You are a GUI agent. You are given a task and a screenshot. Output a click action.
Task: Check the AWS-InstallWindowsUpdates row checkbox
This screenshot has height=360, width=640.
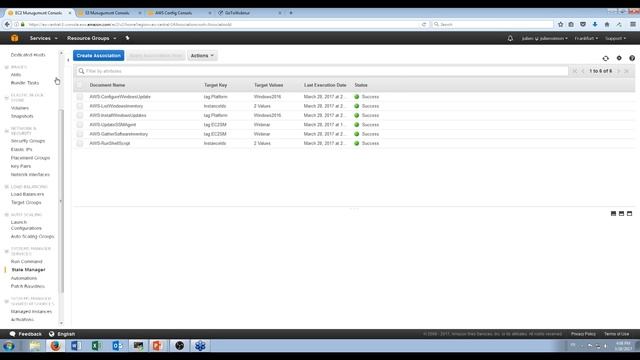click(x=79, y=116)
